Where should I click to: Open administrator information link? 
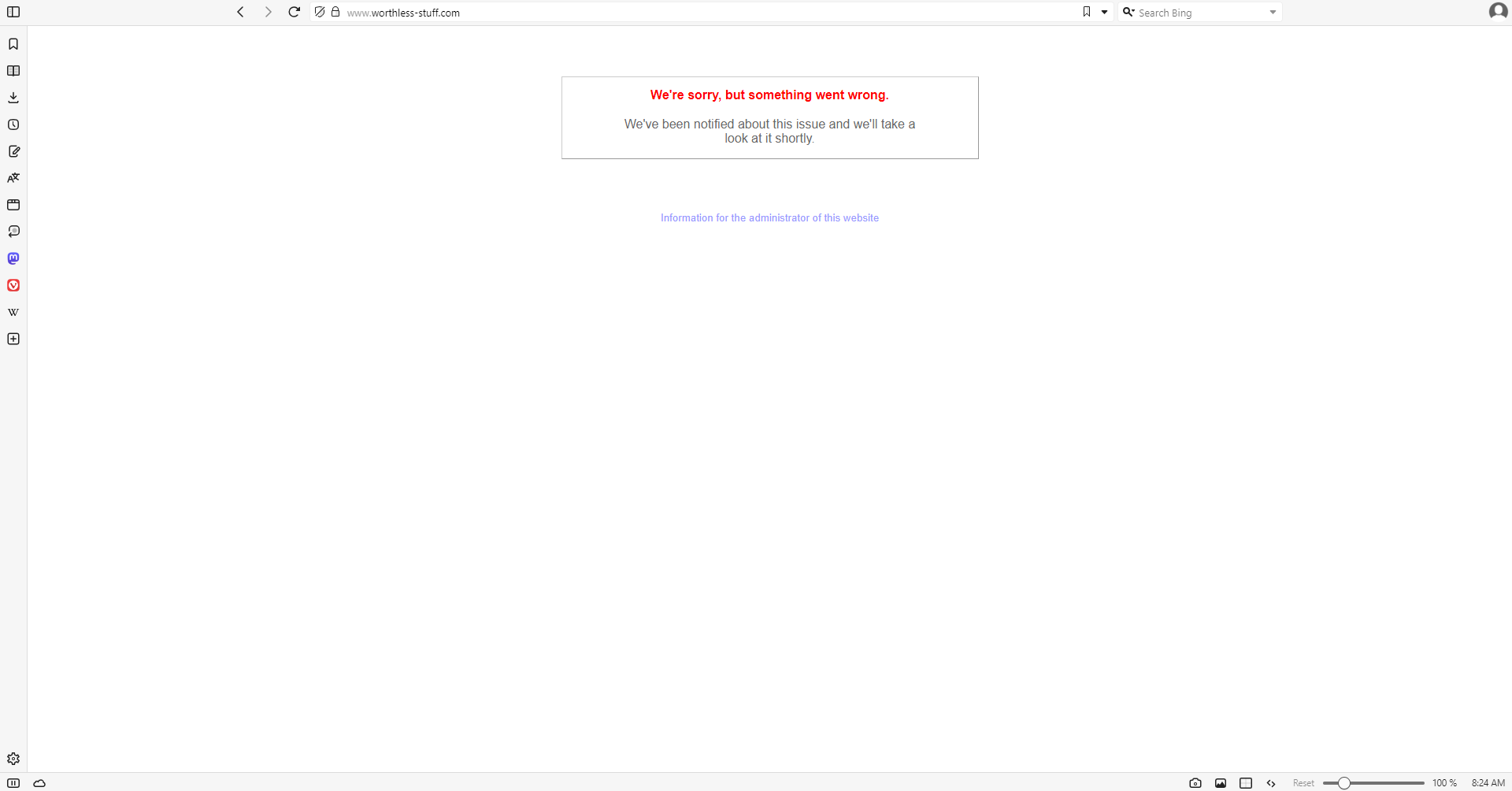pyautogui.click(x=769, y=218)
